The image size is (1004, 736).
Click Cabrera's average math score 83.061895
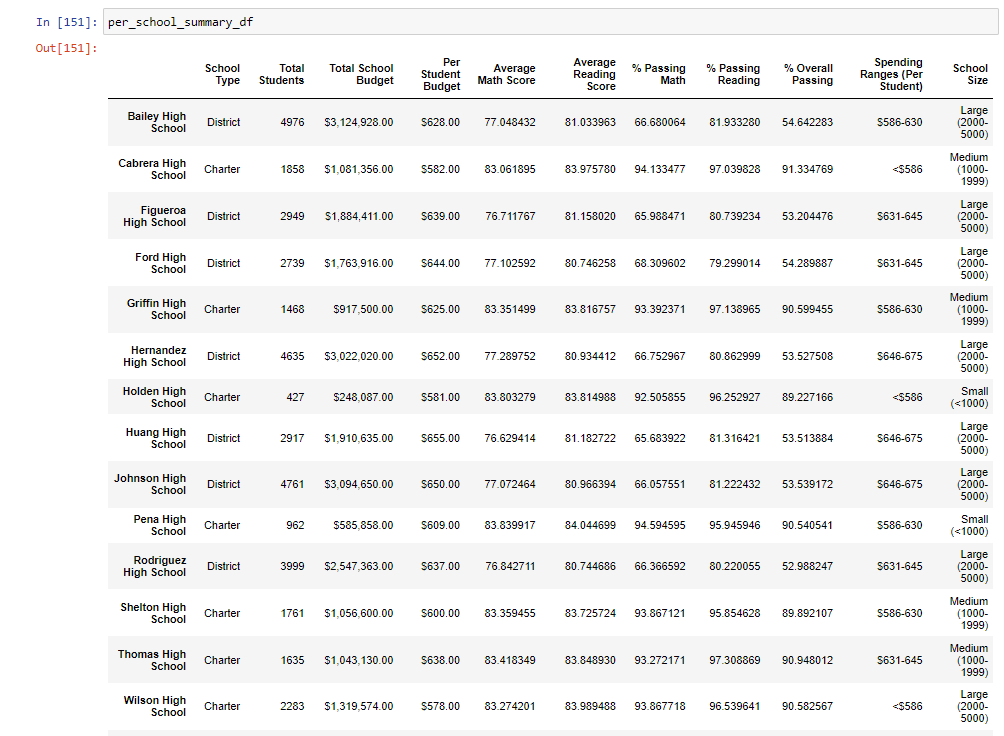pos(510,169)
